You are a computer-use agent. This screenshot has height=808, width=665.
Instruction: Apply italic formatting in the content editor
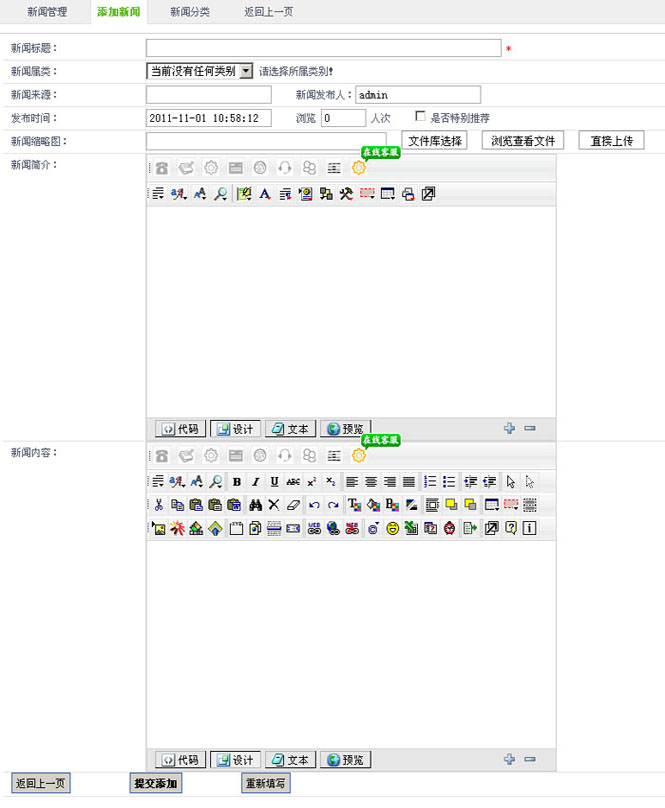pyautogui.click(x=255, y=481)
